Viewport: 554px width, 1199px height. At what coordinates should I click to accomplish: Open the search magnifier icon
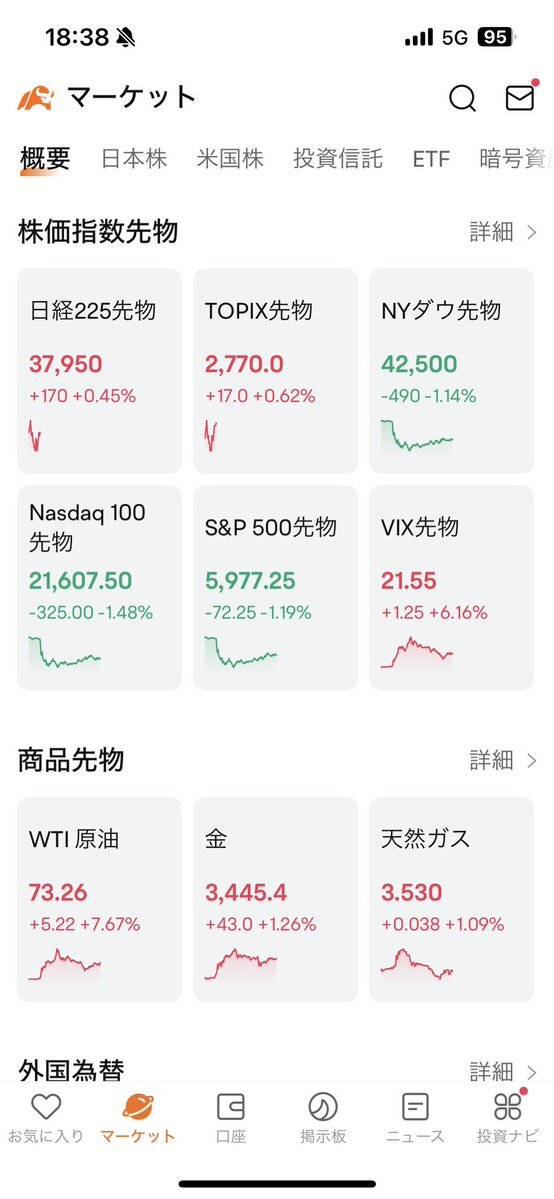pos(462,99)
